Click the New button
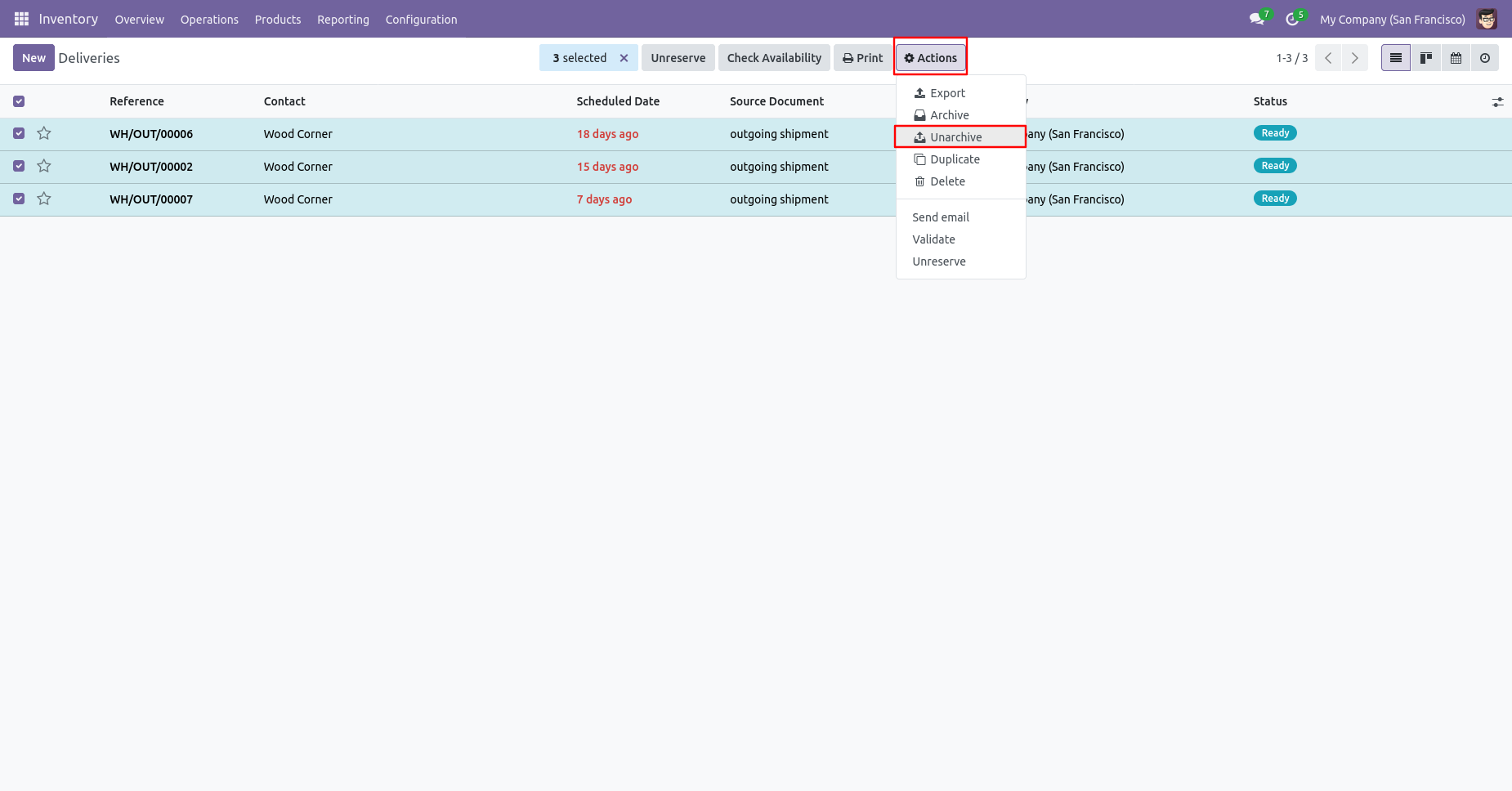The width and height of the screenshot is (1512, 791). (34, 58)
